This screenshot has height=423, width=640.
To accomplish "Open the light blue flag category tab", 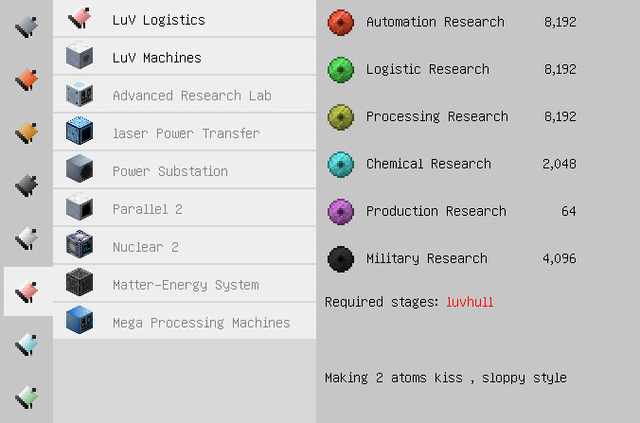I will (27, 344).
